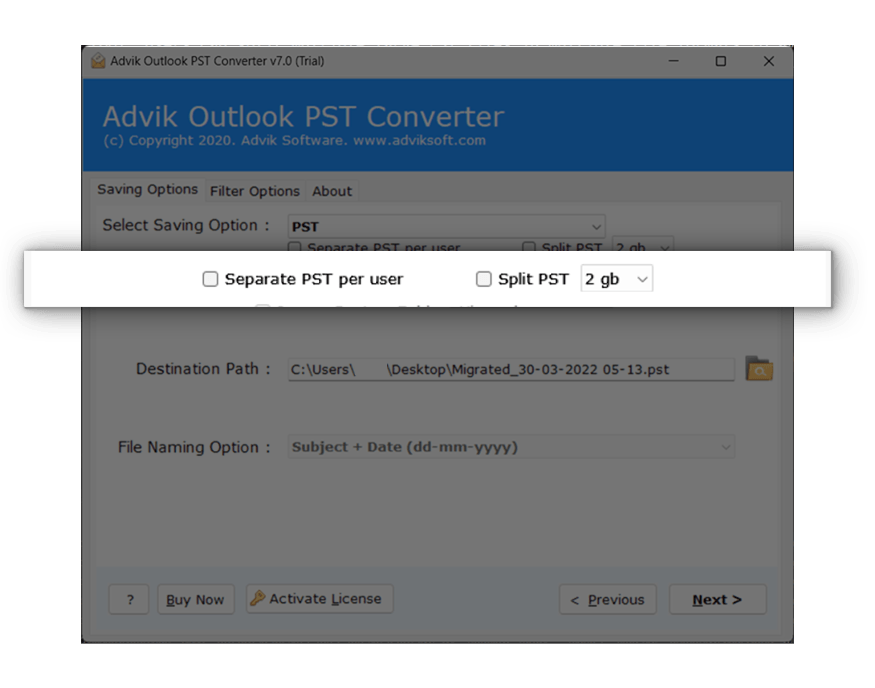Switch to the Saving Options tab

tap(147, 190)
